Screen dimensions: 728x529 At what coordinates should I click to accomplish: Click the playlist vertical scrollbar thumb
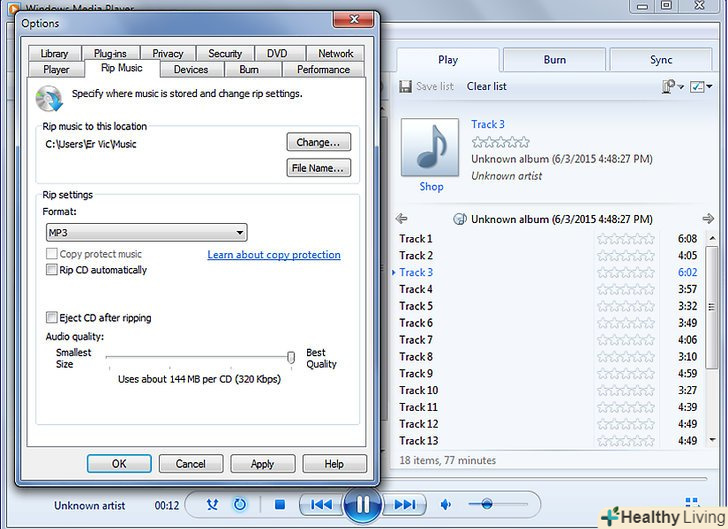711,307
